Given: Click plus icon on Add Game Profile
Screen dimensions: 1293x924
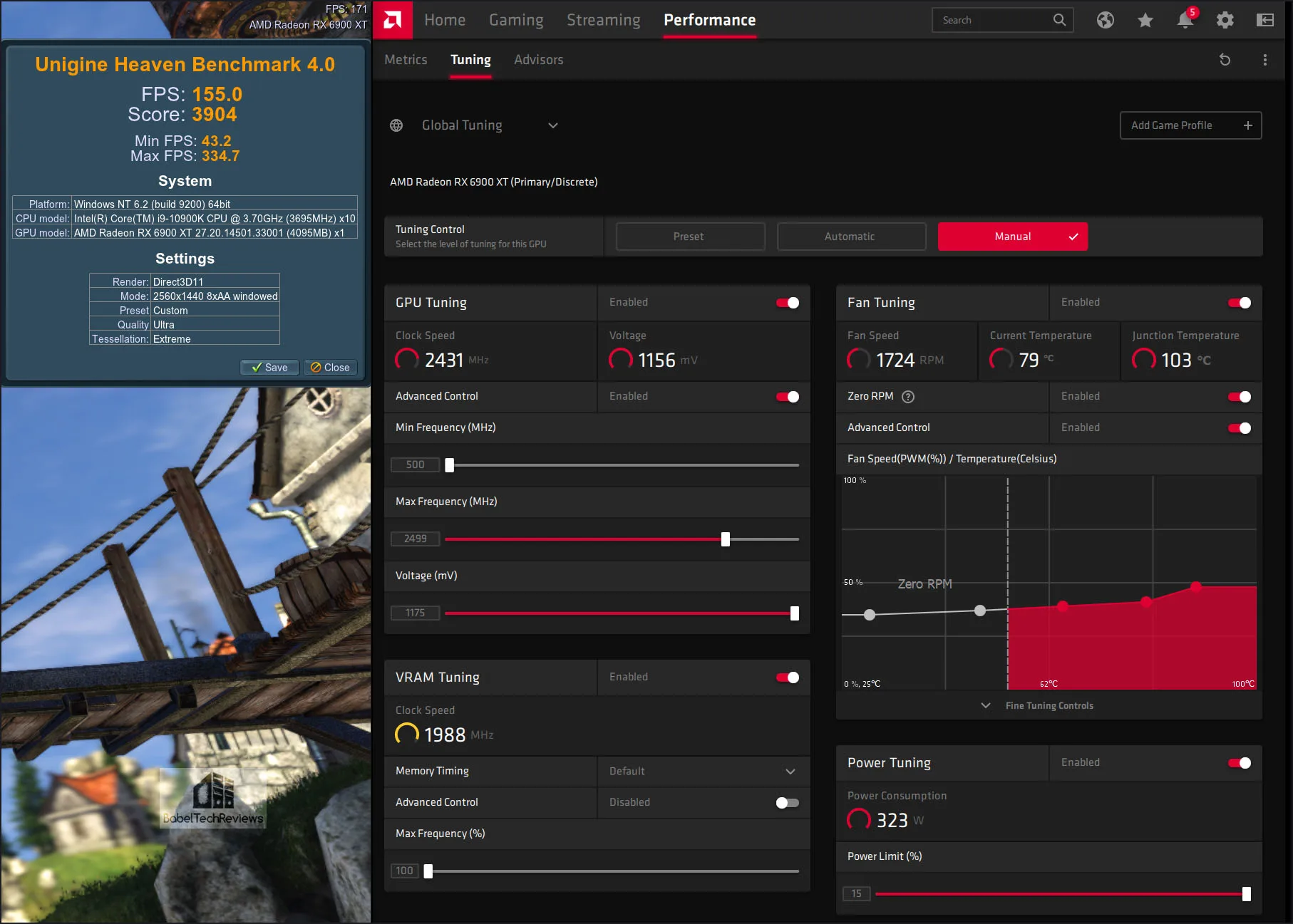Looking at the screenshot, I should [x=1247, y=125].
